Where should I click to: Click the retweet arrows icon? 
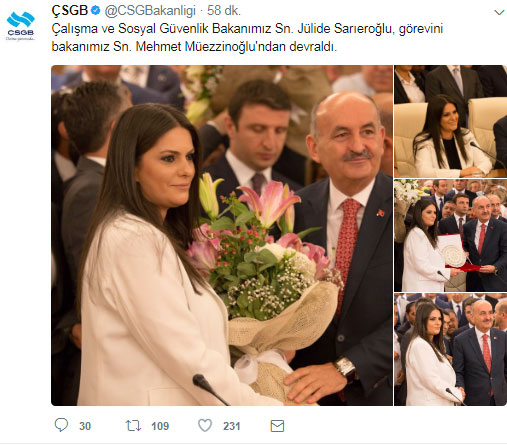pos(133,426)
